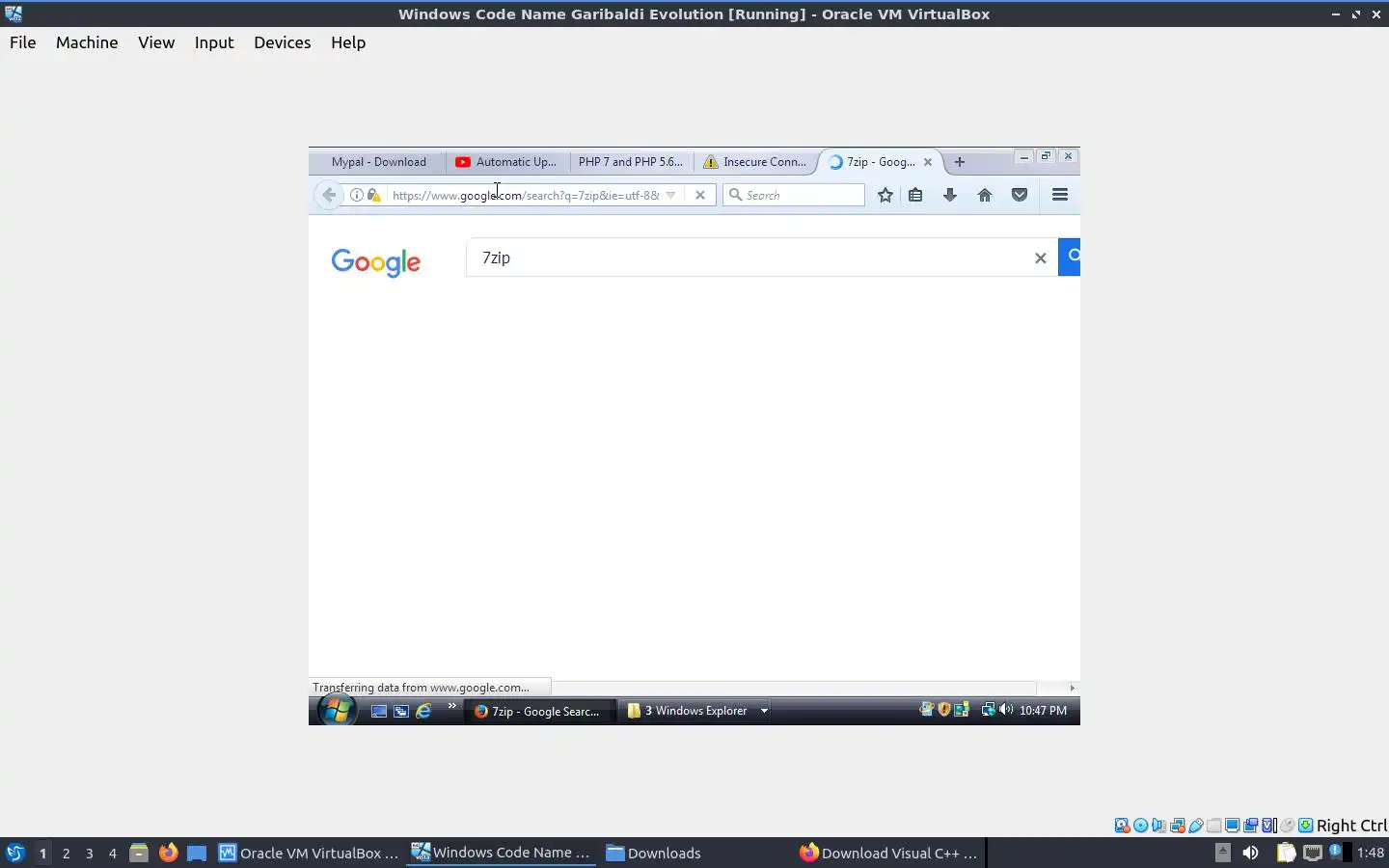Switch to workspace 3
This screenshot has height=868, width=1389.
90,853
